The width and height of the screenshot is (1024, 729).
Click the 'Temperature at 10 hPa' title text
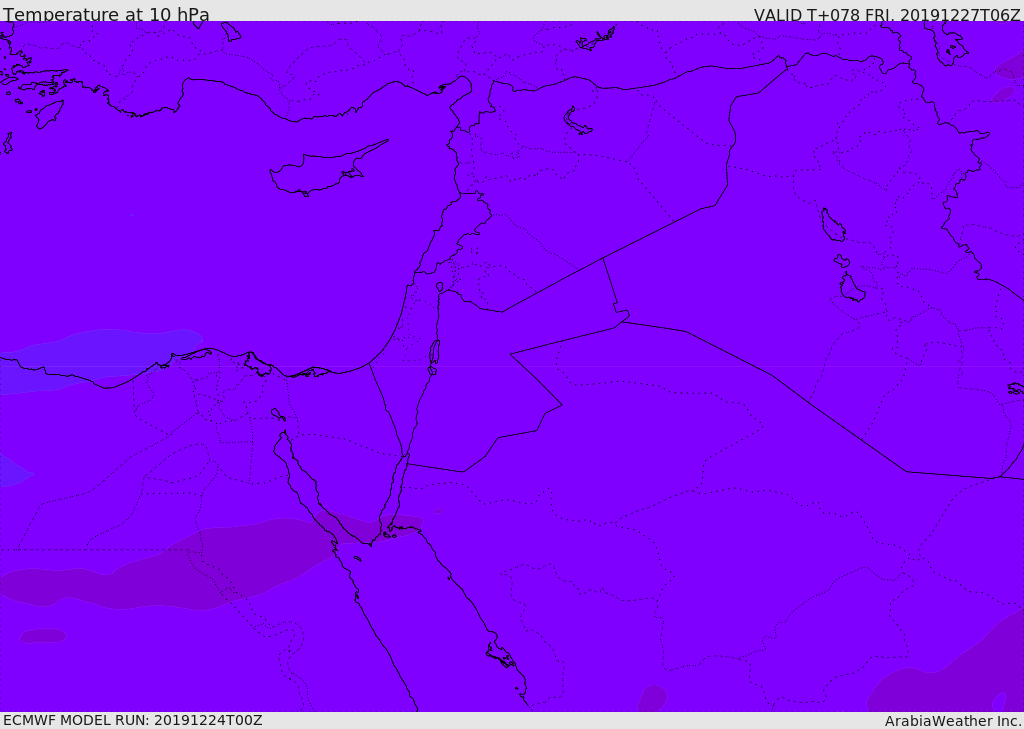[106, 14]
